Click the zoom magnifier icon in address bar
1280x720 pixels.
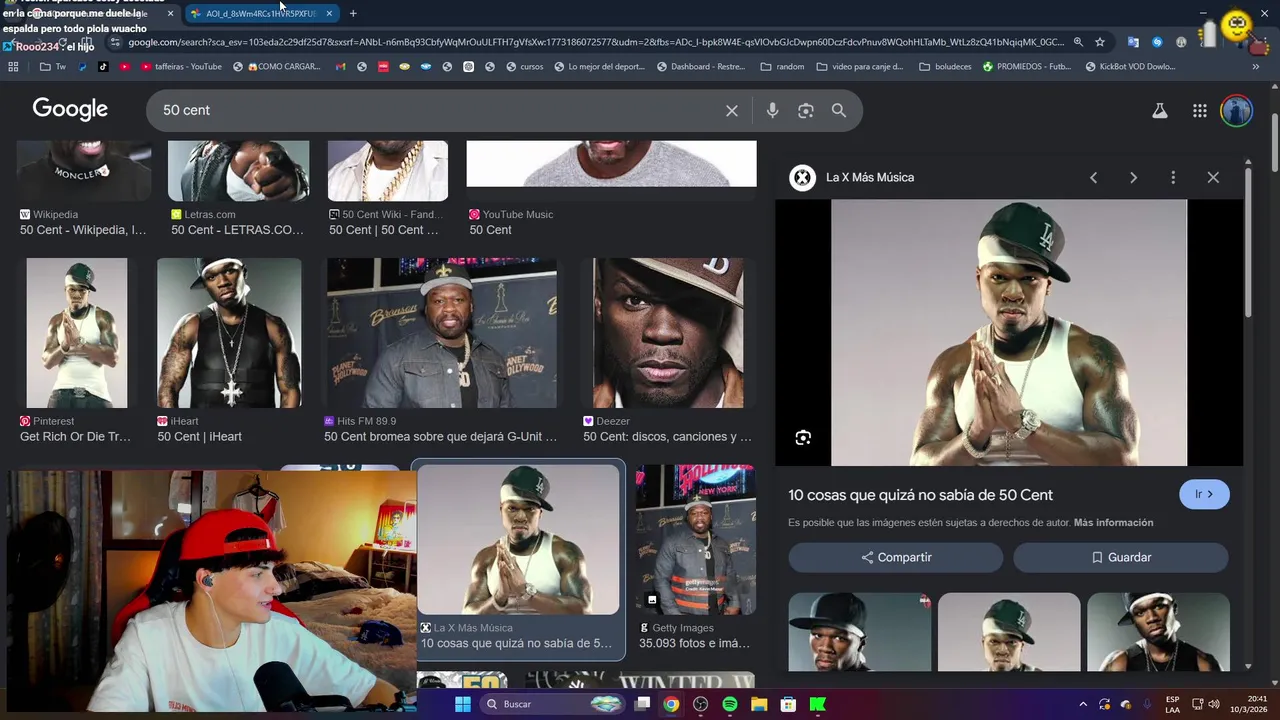click(1078, 42)
